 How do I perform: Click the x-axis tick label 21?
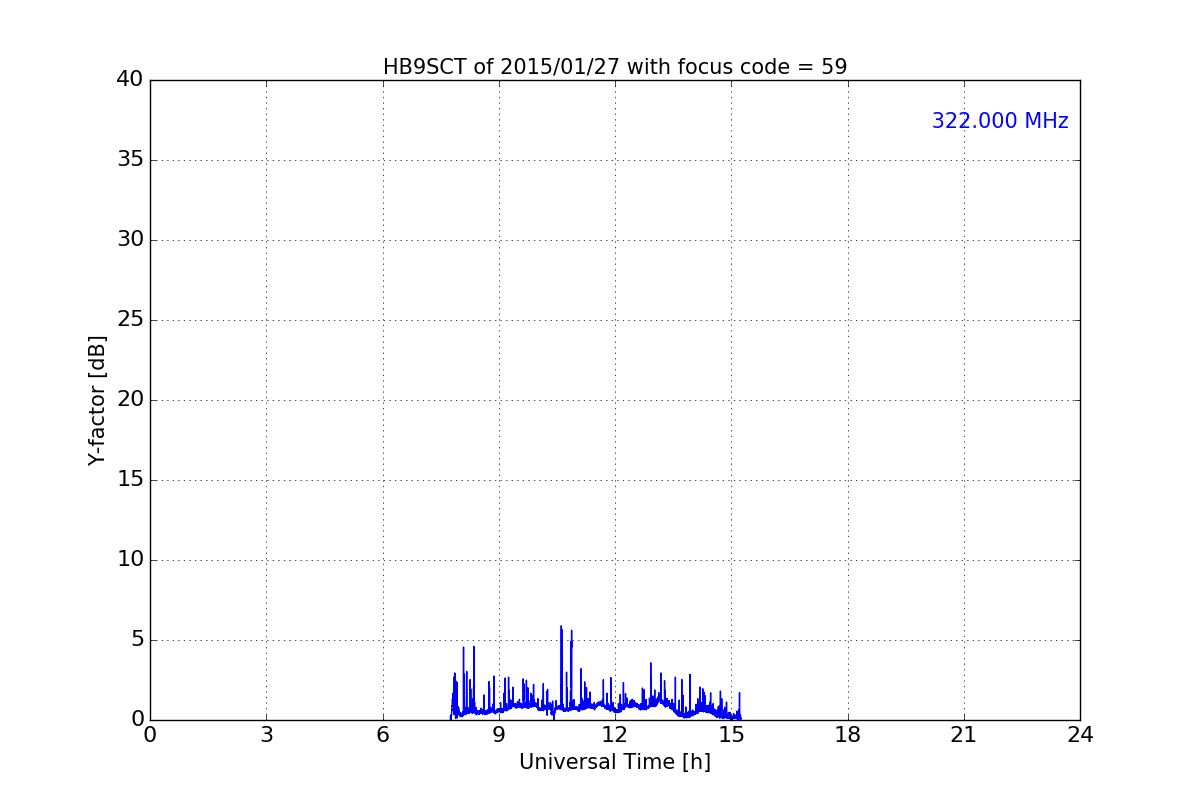tap(964, 735)
